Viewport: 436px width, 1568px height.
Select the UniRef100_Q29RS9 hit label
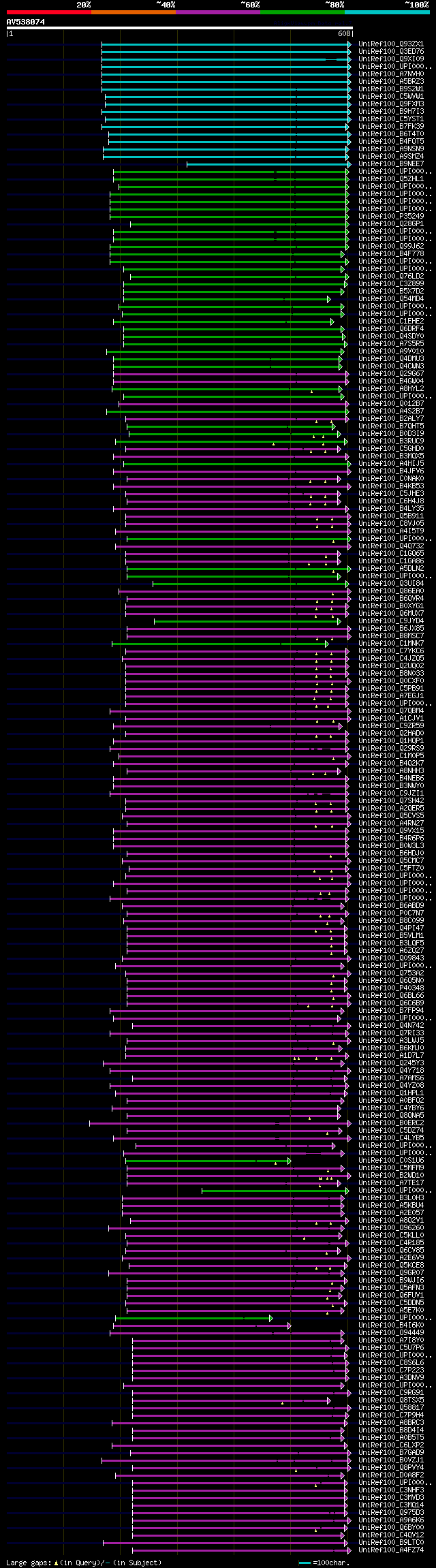[391, 749]
